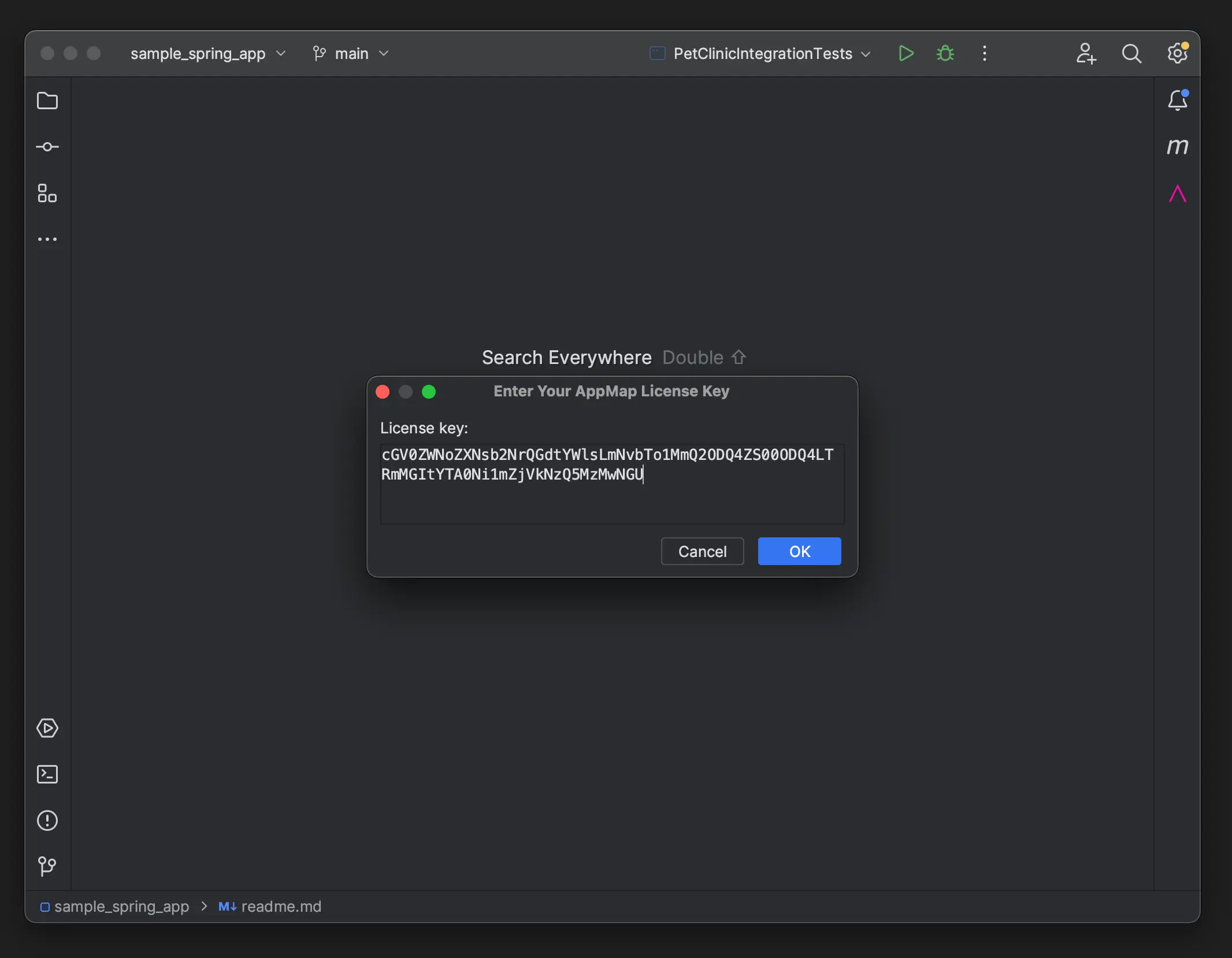Viewport: 1232px width, 958px height.
Task: Open the Terminal tool window
Action: (47, 774)
